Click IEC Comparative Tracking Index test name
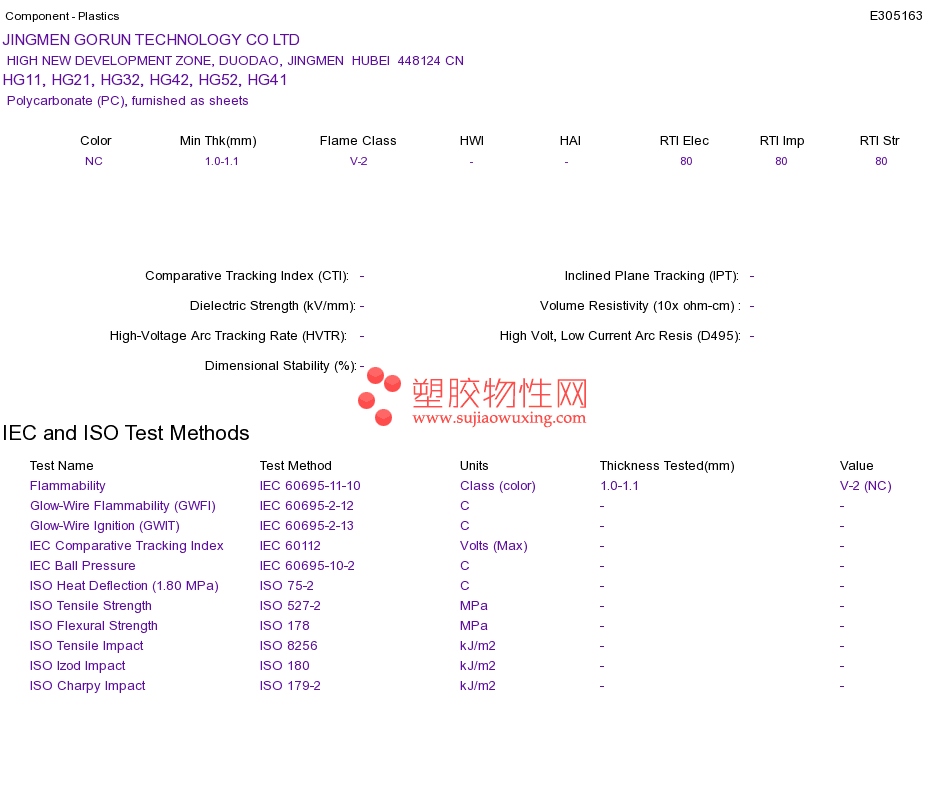The image size is (950, 800). click(x=127, y=545)
